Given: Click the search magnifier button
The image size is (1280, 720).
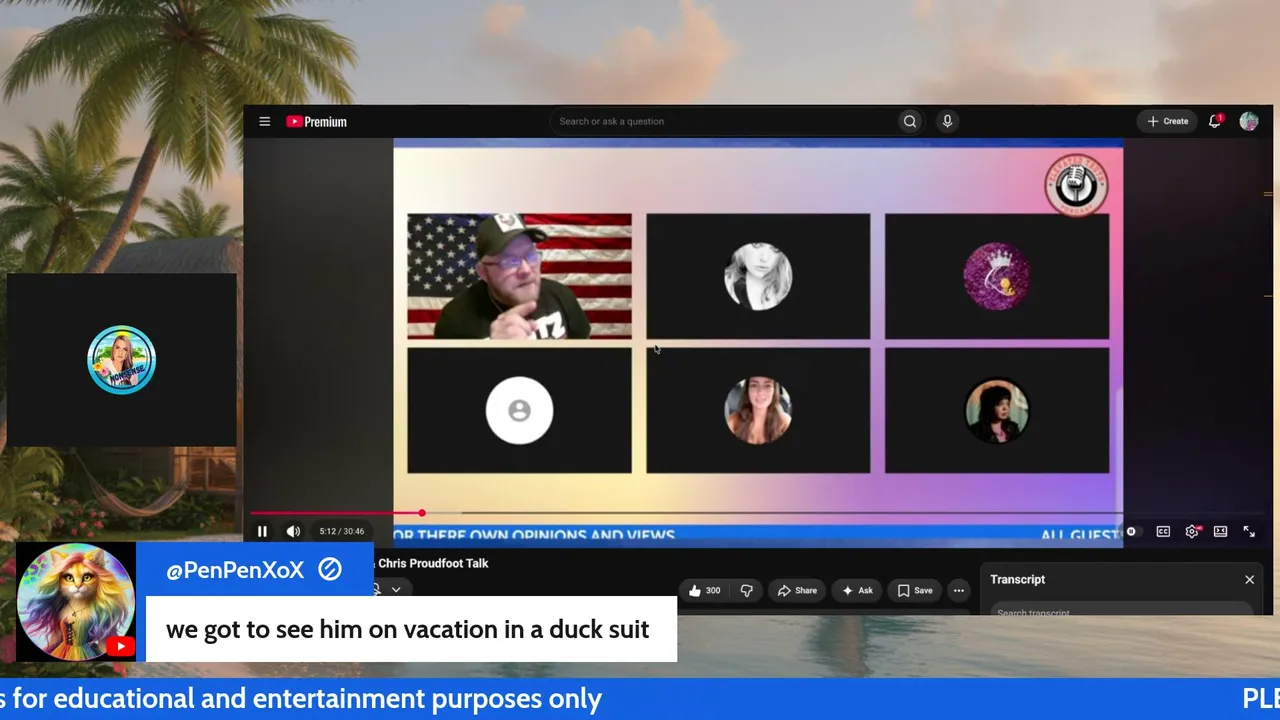Looking at the screenshot, I should [x=910, y=122].
